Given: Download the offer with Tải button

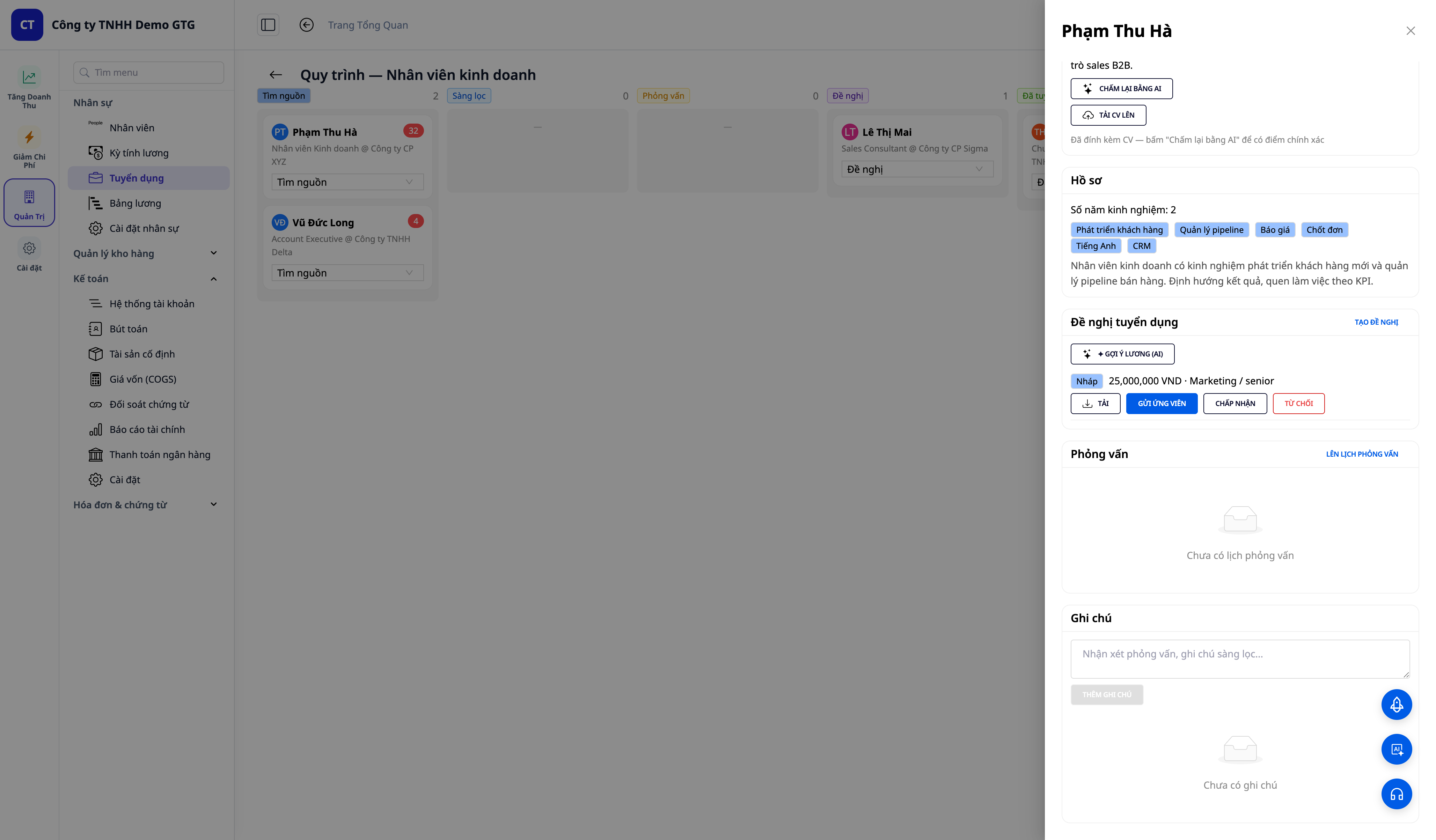Looking at the screenshot, I should pyautogui.click(x=1095, y=404).
